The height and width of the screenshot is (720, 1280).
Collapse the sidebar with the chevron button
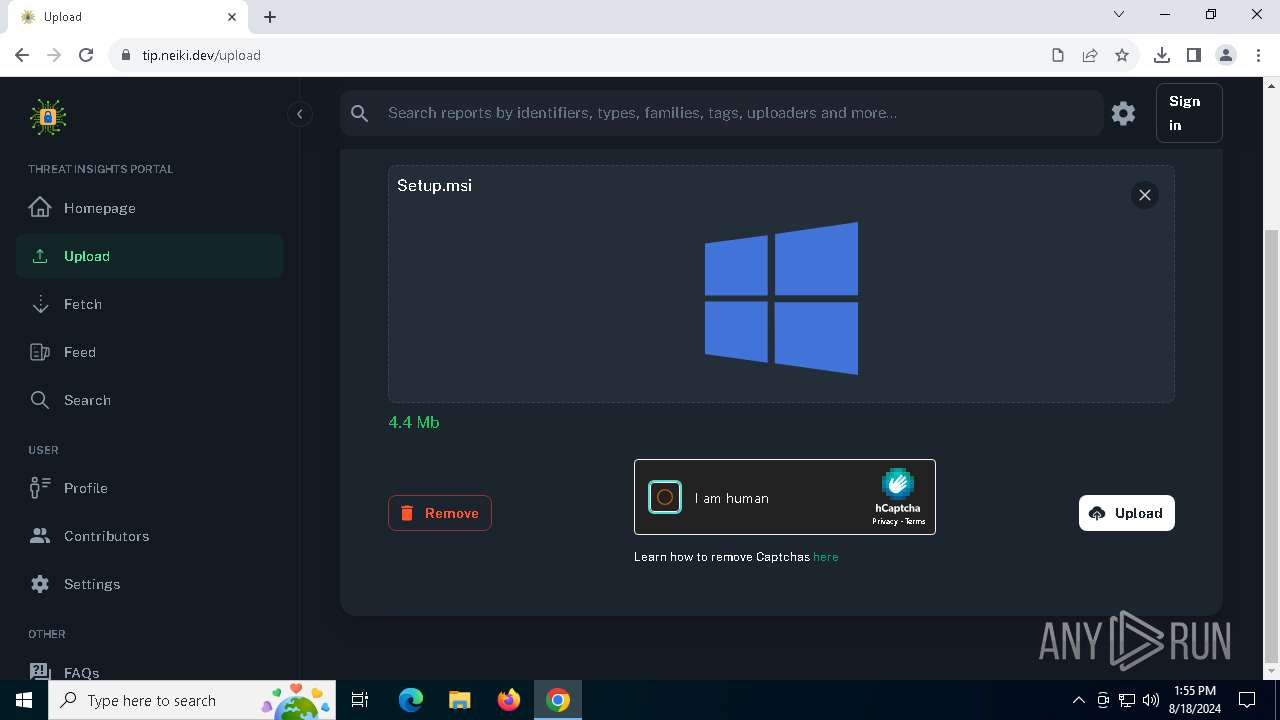tap(299, 114)
